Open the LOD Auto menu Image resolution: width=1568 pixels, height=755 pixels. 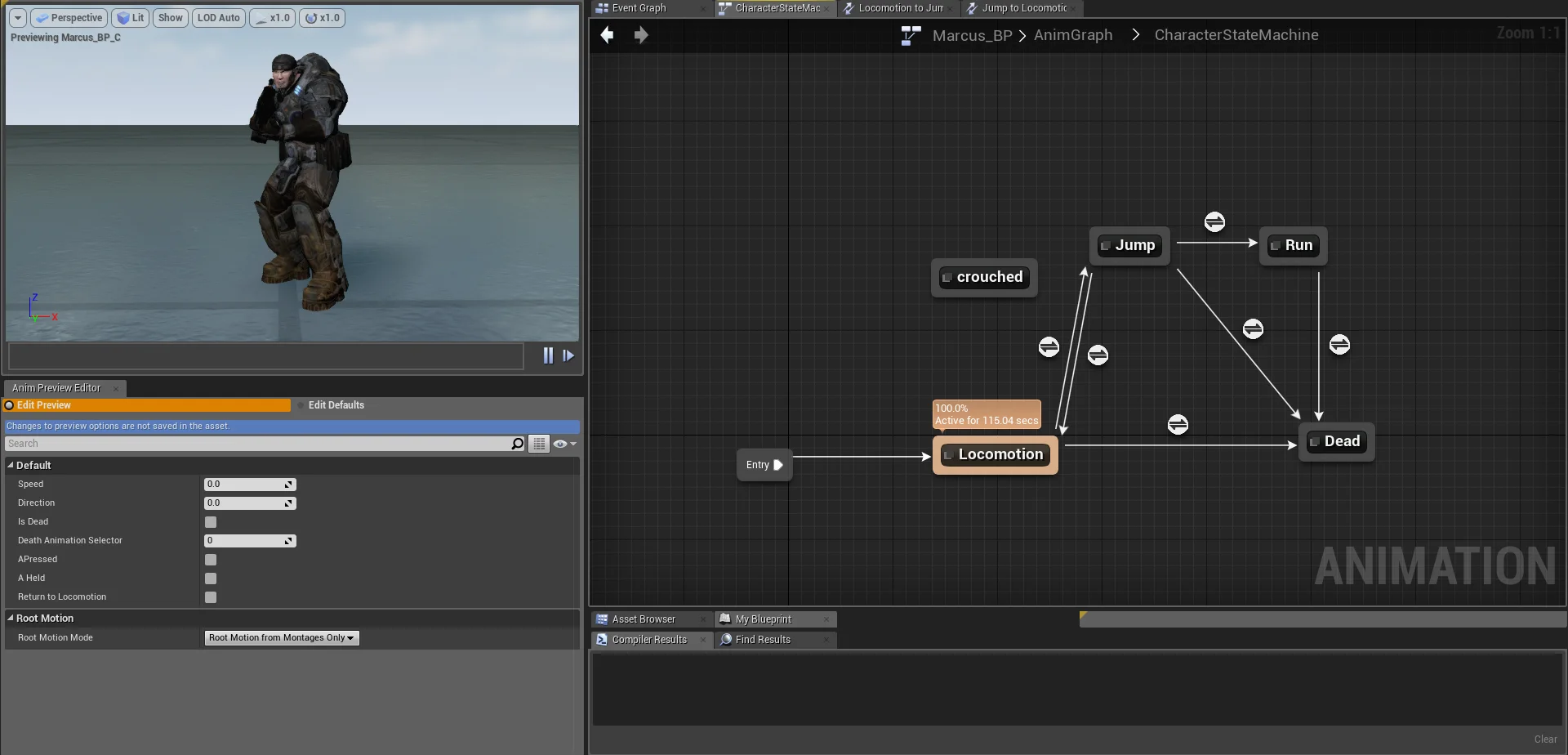click(219, 18)
